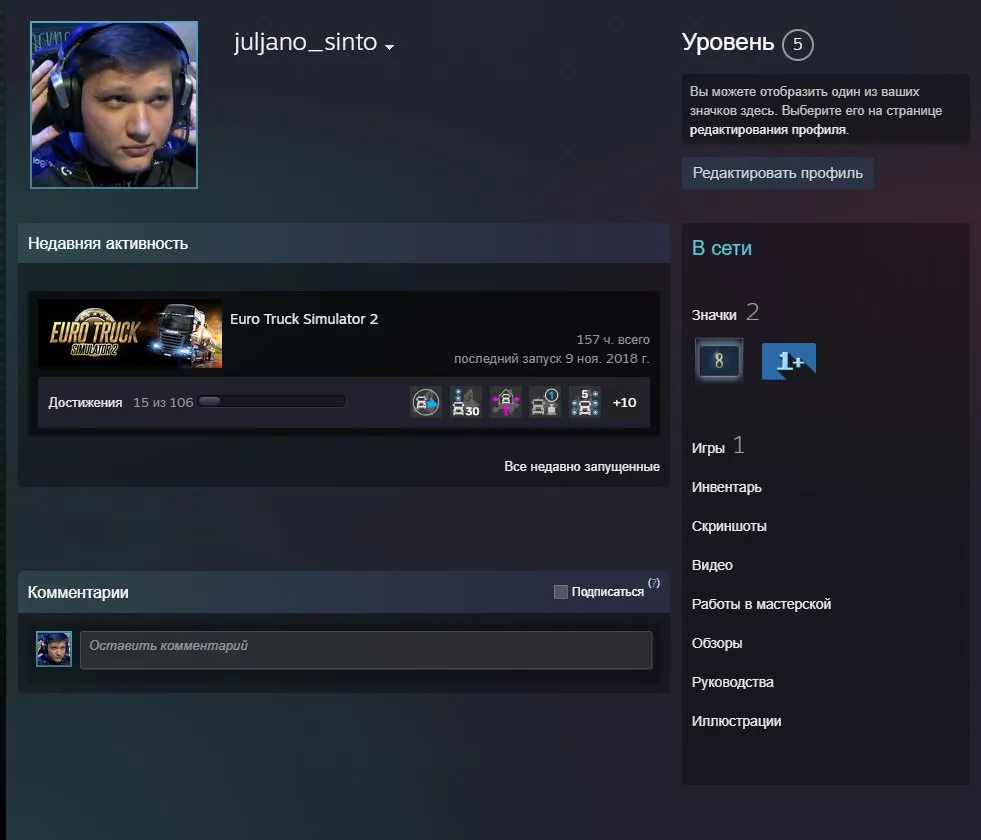Click the achievement icon with magenta arrows
Screen dimensions: 981x840
(x=506, y=402)
